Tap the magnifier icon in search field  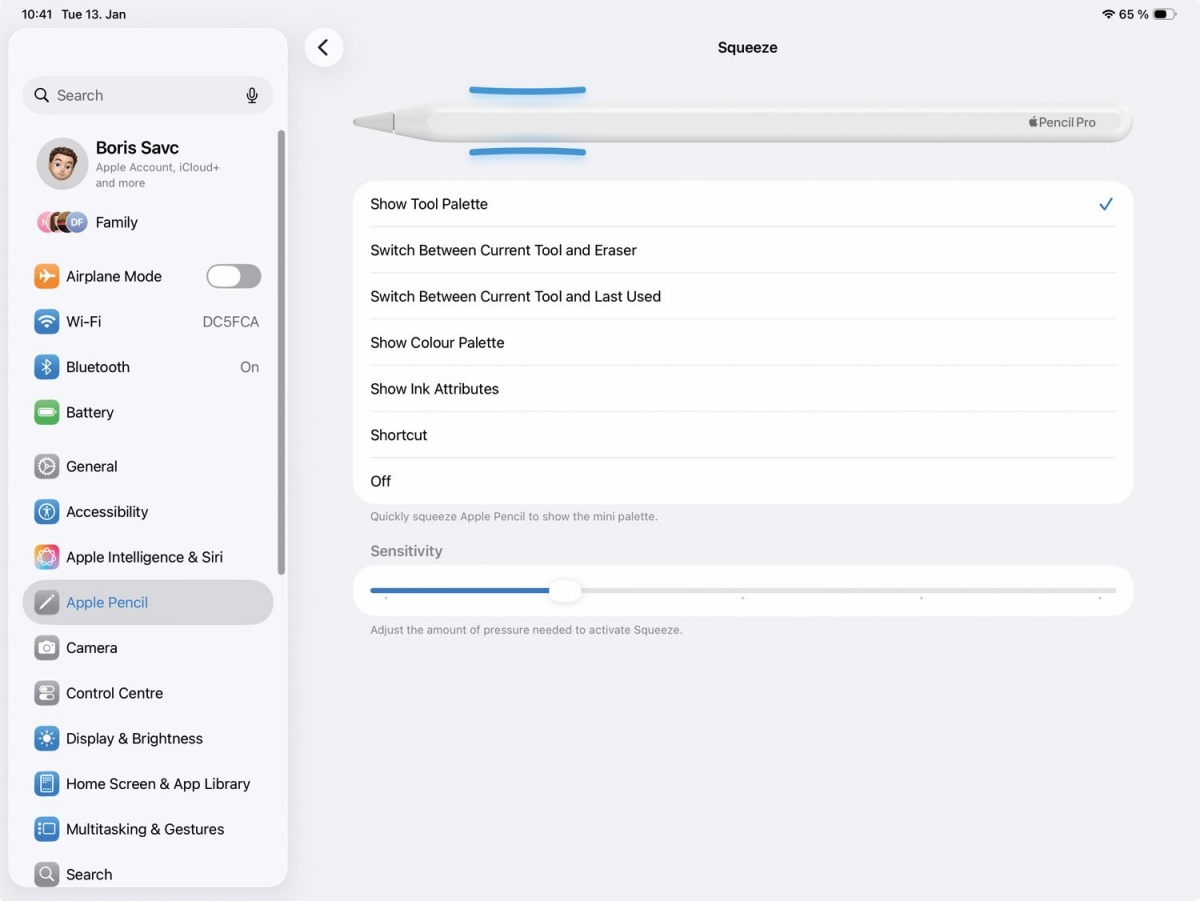click(x=41, y=95)
